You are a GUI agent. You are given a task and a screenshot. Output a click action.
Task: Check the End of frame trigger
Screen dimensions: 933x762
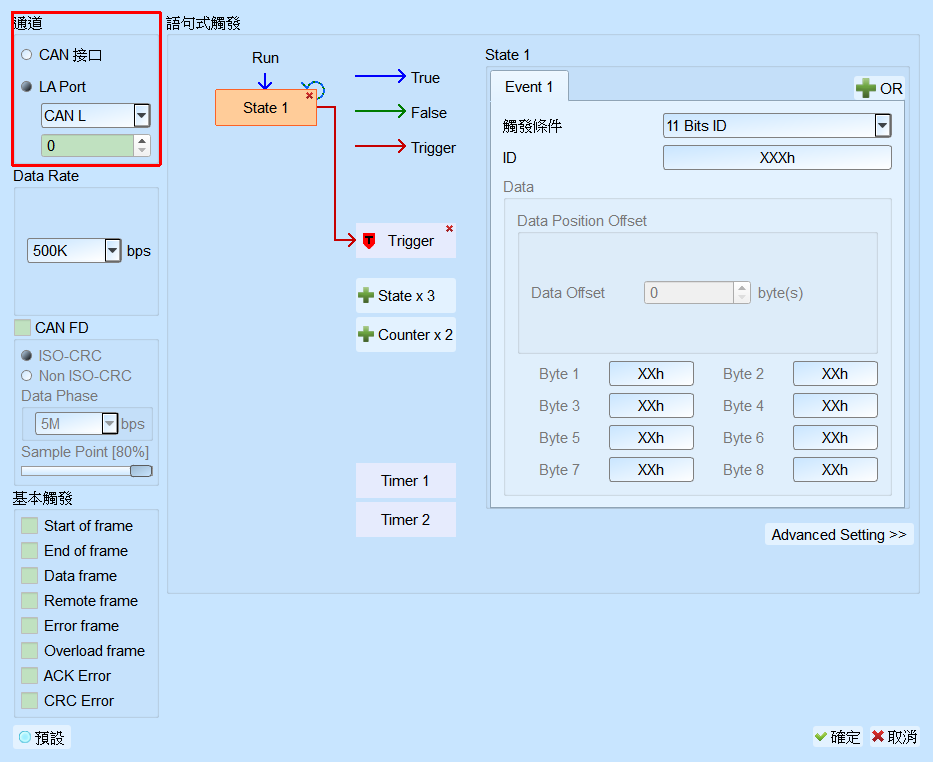(x=29, y=551)
